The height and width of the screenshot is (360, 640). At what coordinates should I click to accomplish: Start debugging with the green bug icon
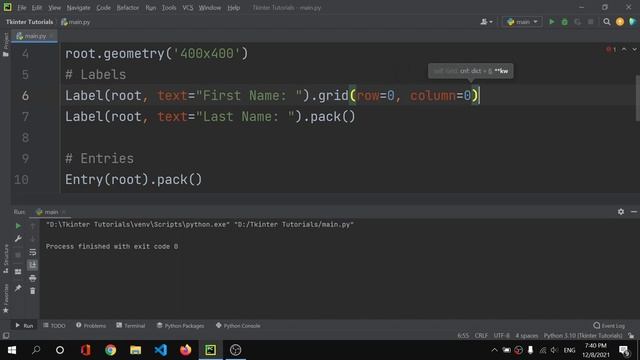[x=564, y=22]
